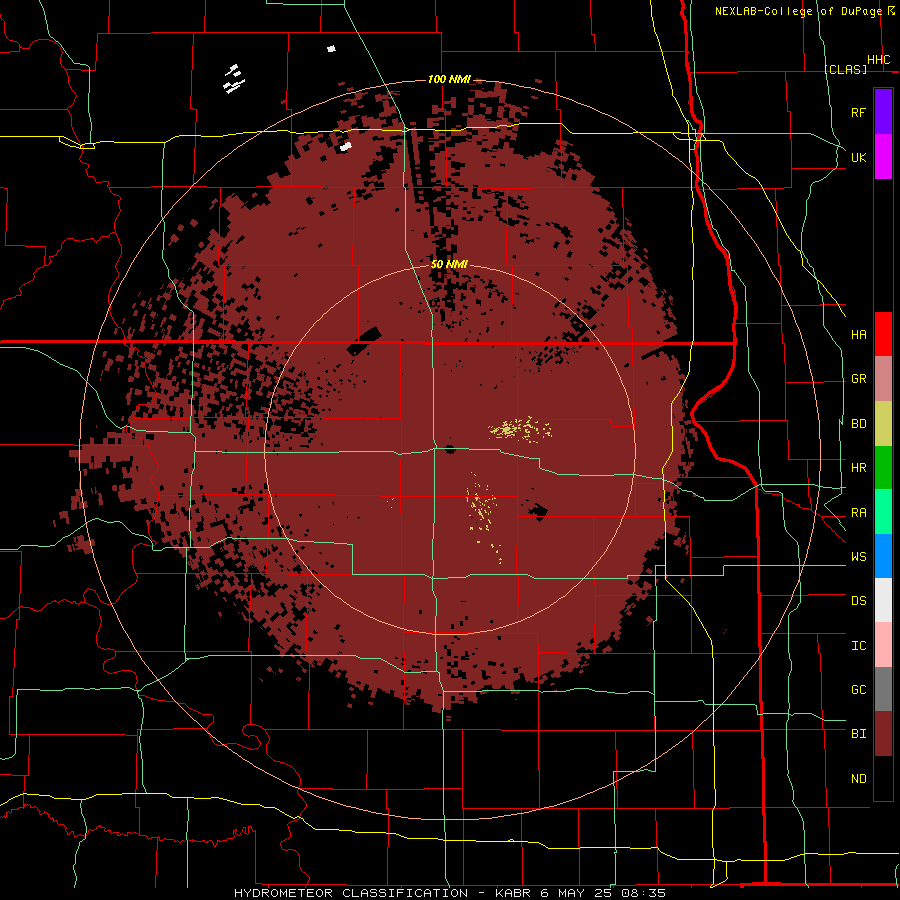The width and height of the screenshot is (900, 900).
Task: Click the mint green RA swatch
Action: click(883, 512)
